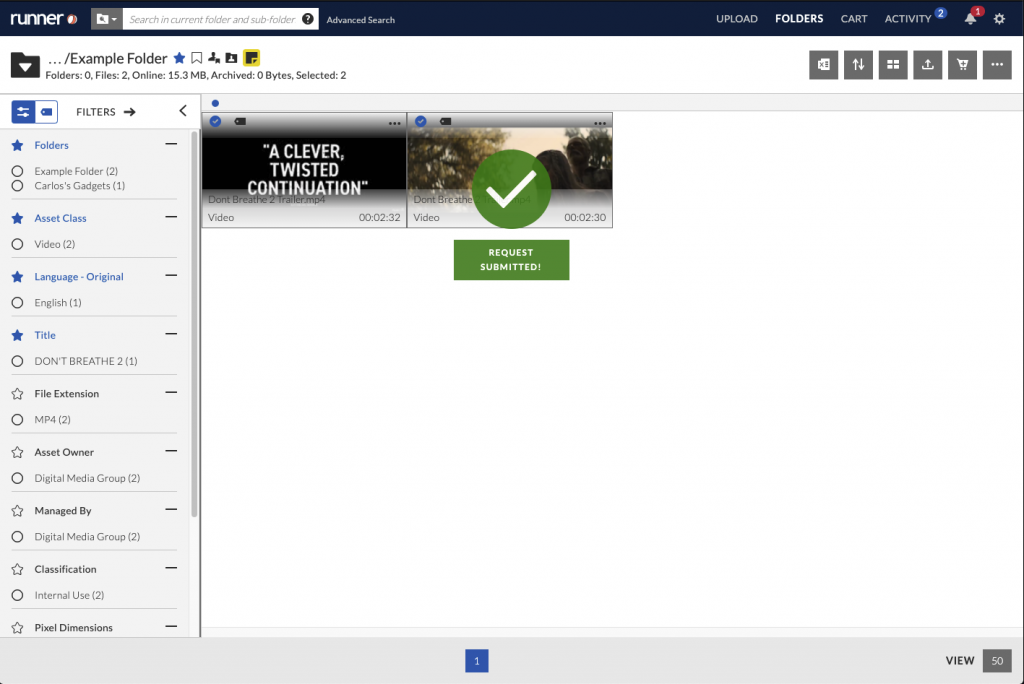1024x684 pixels.
Task: Collapse the Language - Original section
Action: [x=171, y=276]
